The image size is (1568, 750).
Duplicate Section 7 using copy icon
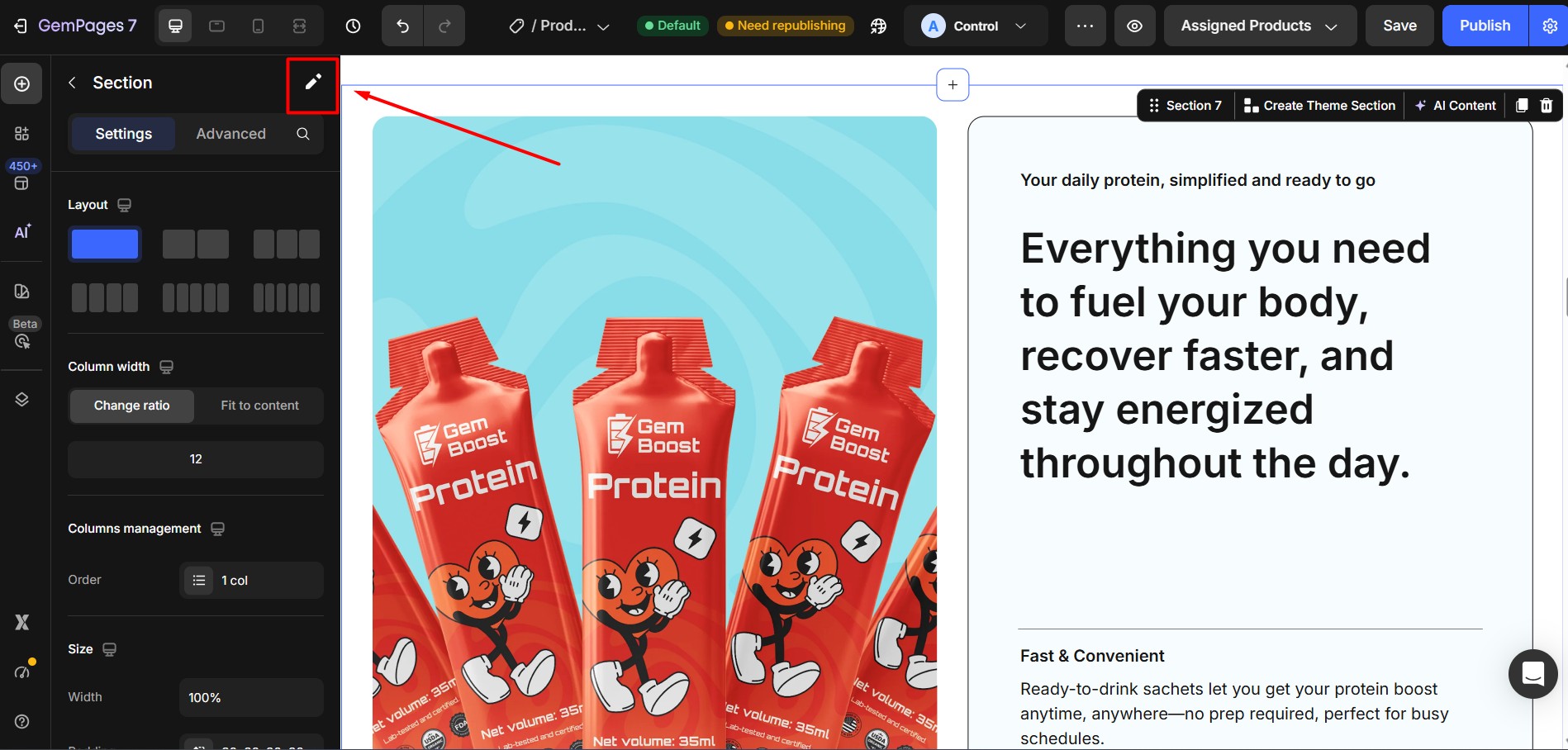pyautogui.click(x=1522, y=106)
